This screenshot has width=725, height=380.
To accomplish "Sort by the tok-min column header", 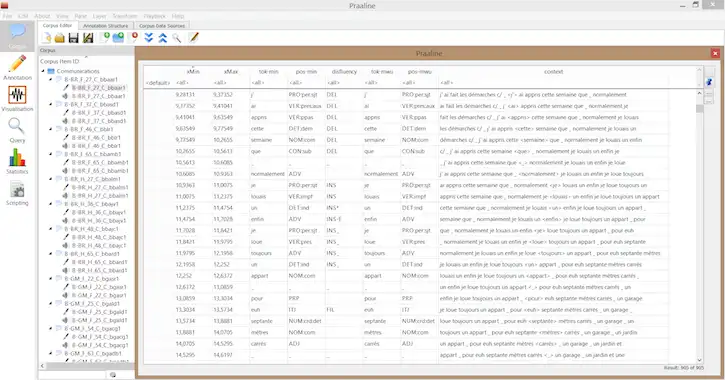I will click(x=268, y=72).
